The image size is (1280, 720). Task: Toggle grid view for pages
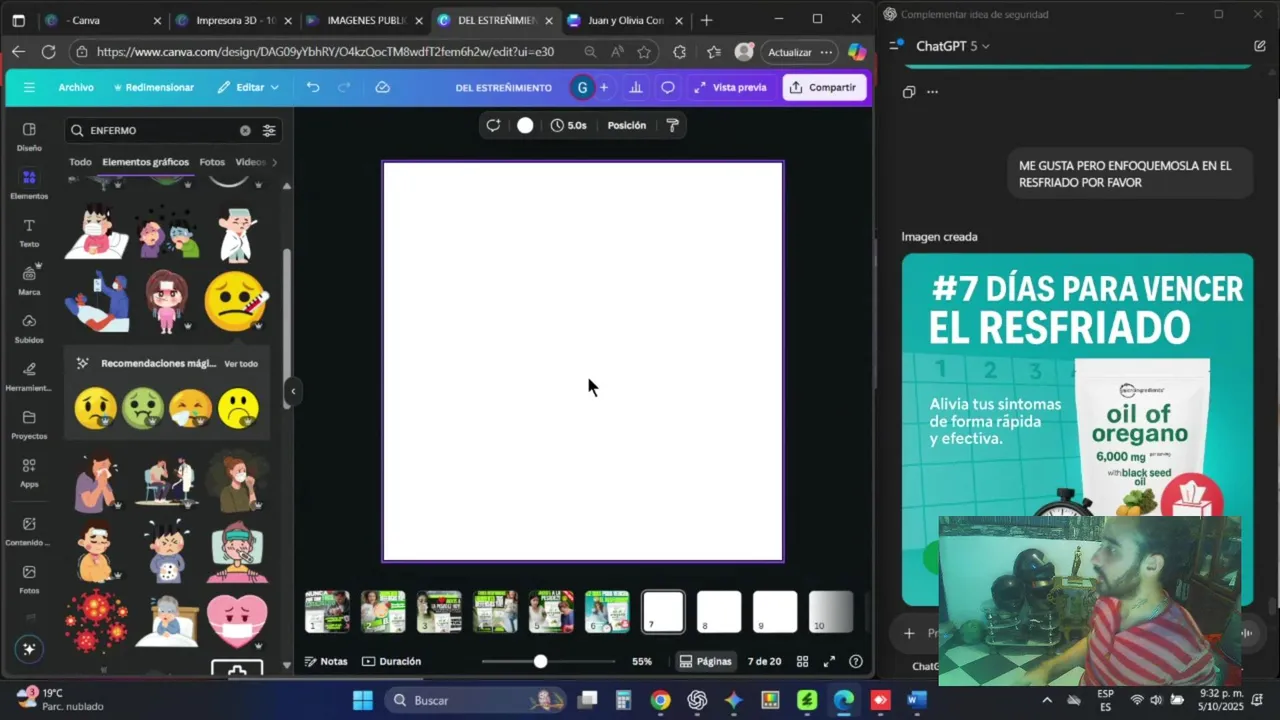pyautogui.click(x=802, y=661)
